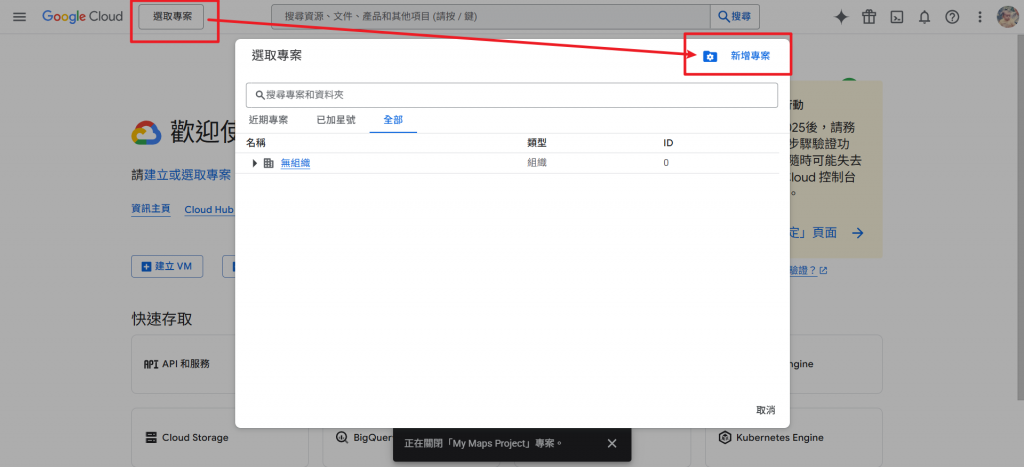Activate the Cloud Shell terminal icon
1024x467 pixels.
click(897, 18)
